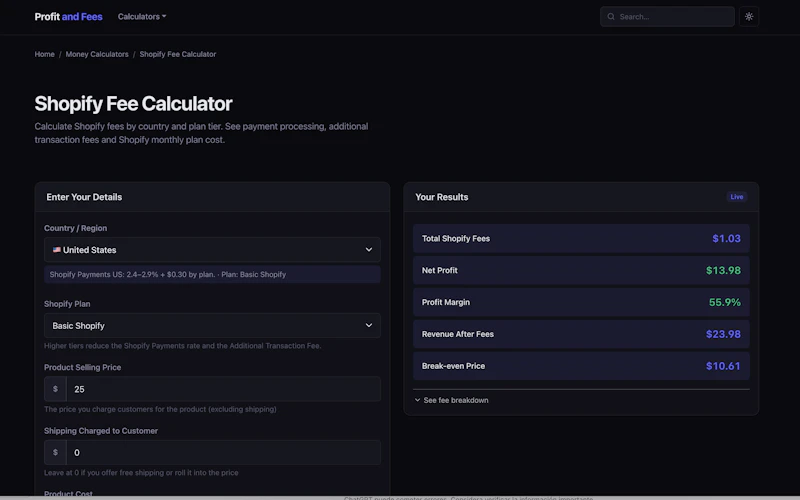This screenshot has width=800, height=500.
Task: Click the Profit Margin label
Action: (x=445, y=303)
